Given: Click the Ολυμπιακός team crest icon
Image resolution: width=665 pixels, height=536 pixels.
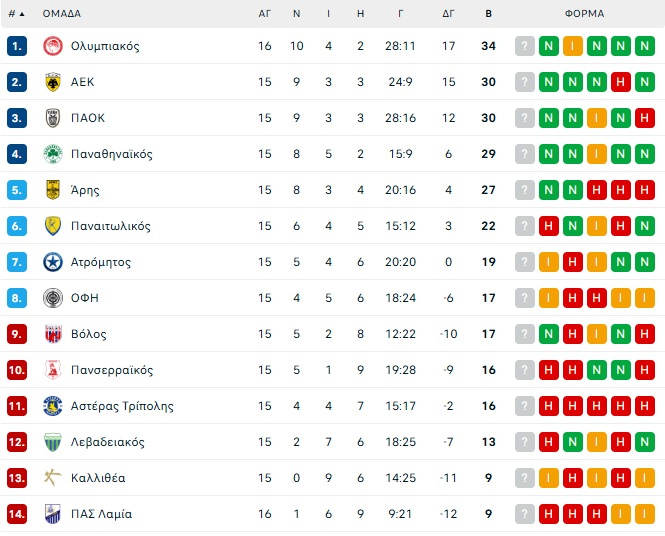Looking at the screenshot, I should 53,46.
